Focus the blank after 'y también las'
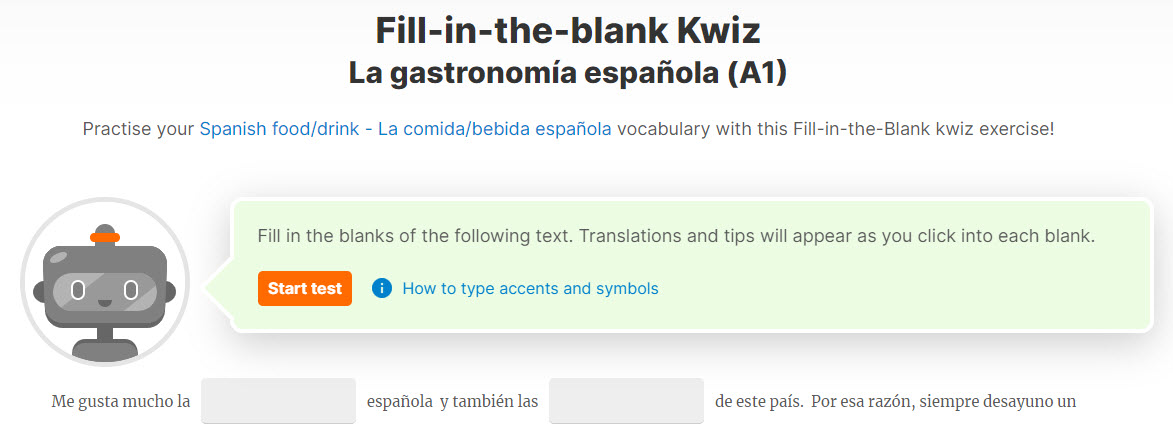Viewport: 1173px width, 432px height. (626, 401)
